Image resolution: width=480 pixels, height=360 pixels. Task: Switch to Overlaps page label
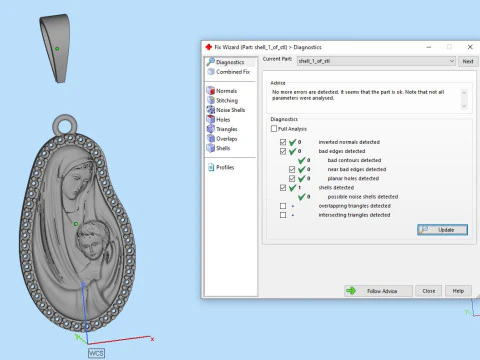pyautogui.click(x=227, y=139)
